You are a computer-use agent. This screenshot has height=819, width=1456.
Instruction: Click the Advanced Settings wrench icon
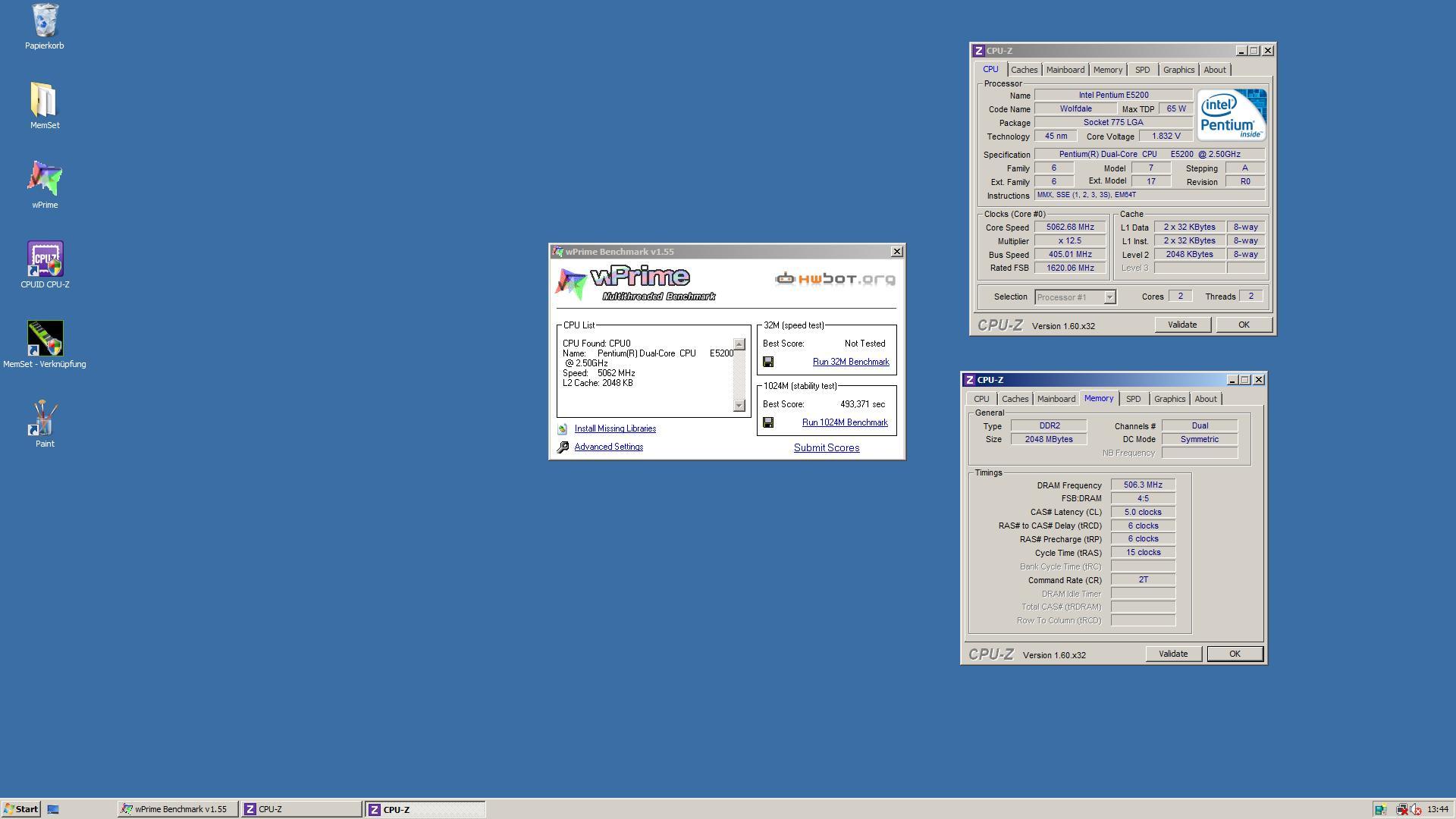click(x=563, y=447)
